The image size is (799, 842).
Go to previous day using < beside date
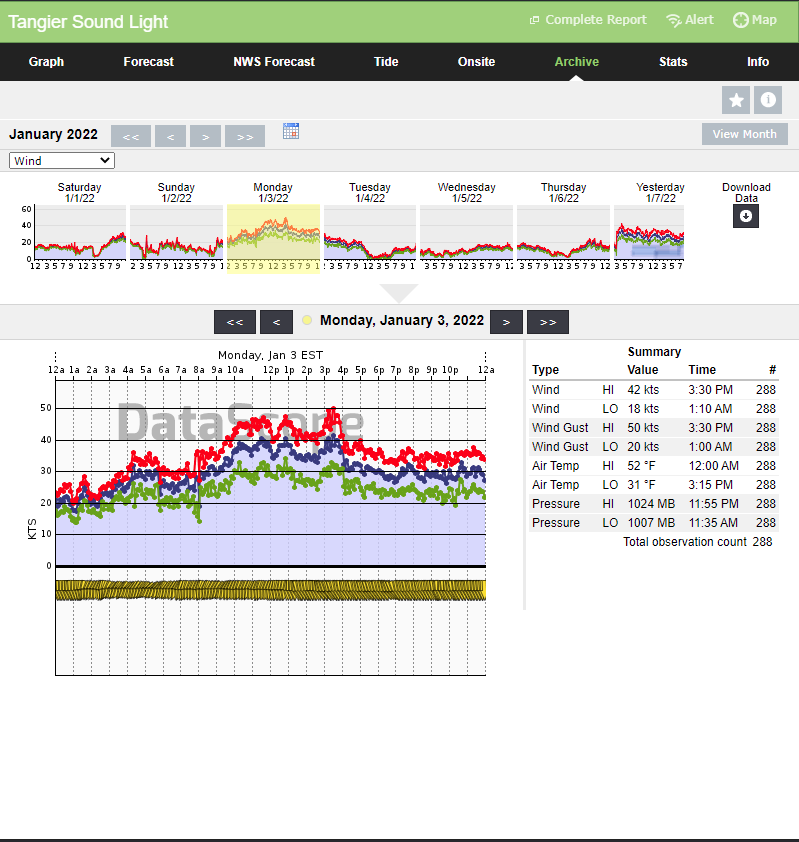[276, 322]
